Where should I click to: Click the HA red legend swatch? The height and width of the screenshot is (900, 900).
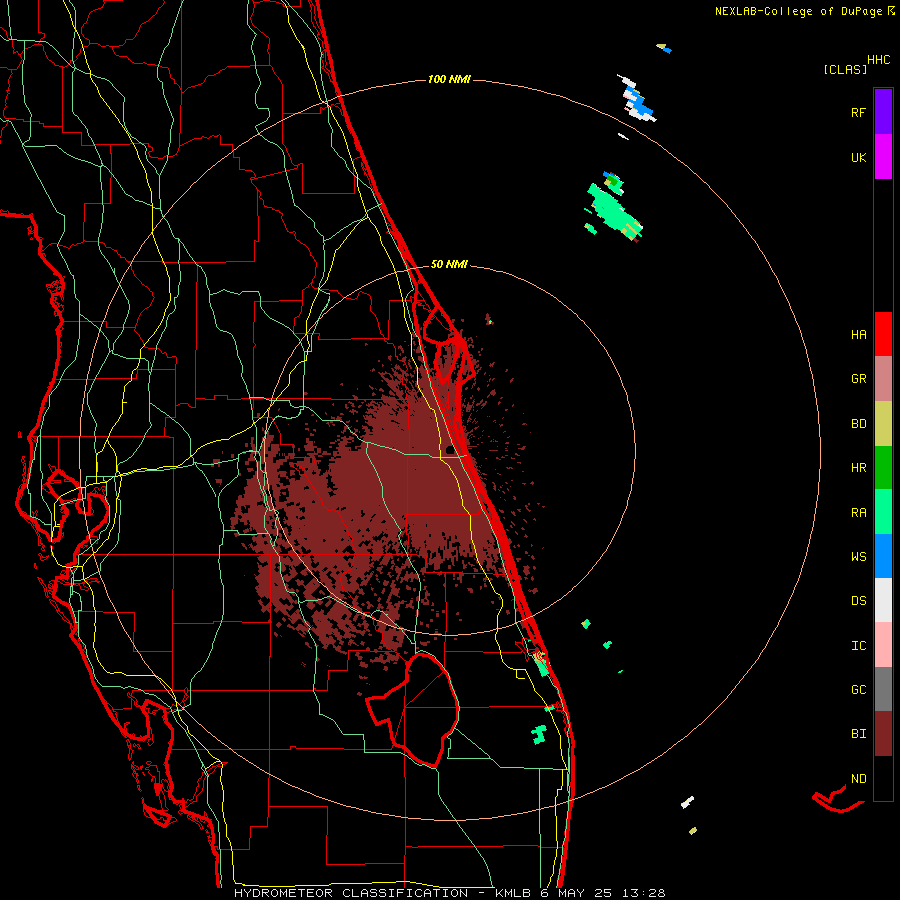(883, 334)
